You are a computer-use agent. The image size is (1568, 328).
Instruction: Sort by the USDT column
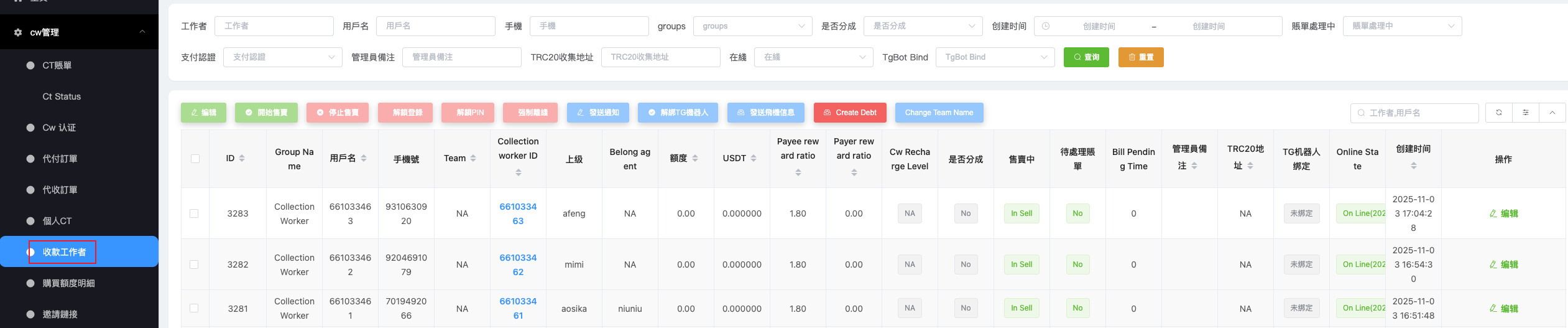tap(754, 159)
